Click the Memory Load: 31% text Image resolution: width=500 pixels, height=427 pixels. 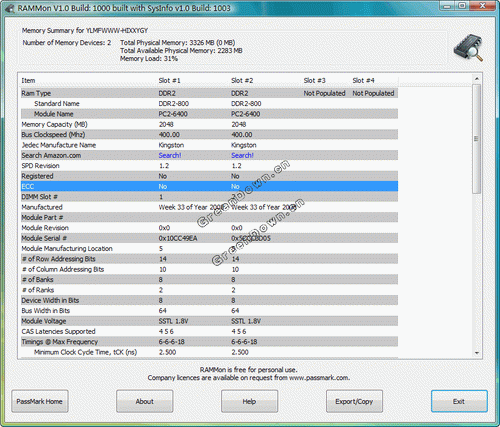pyautogui.click(x=149, y=59)
